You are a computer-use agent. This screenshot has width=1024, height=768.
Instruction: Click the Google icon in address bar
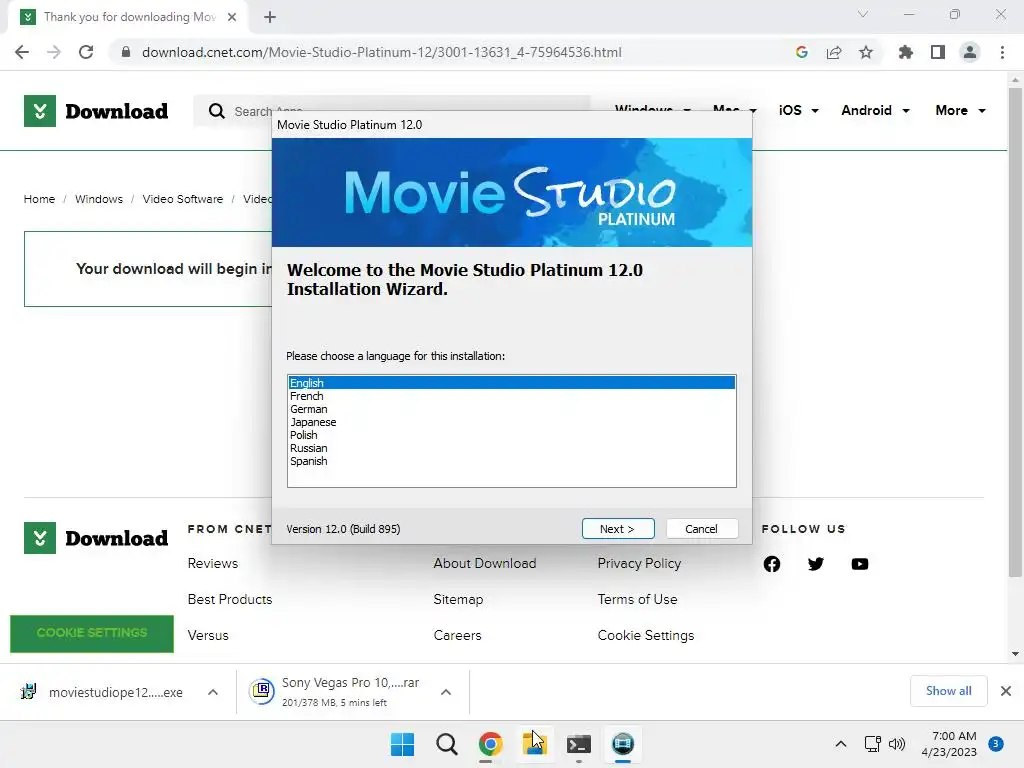802,52
